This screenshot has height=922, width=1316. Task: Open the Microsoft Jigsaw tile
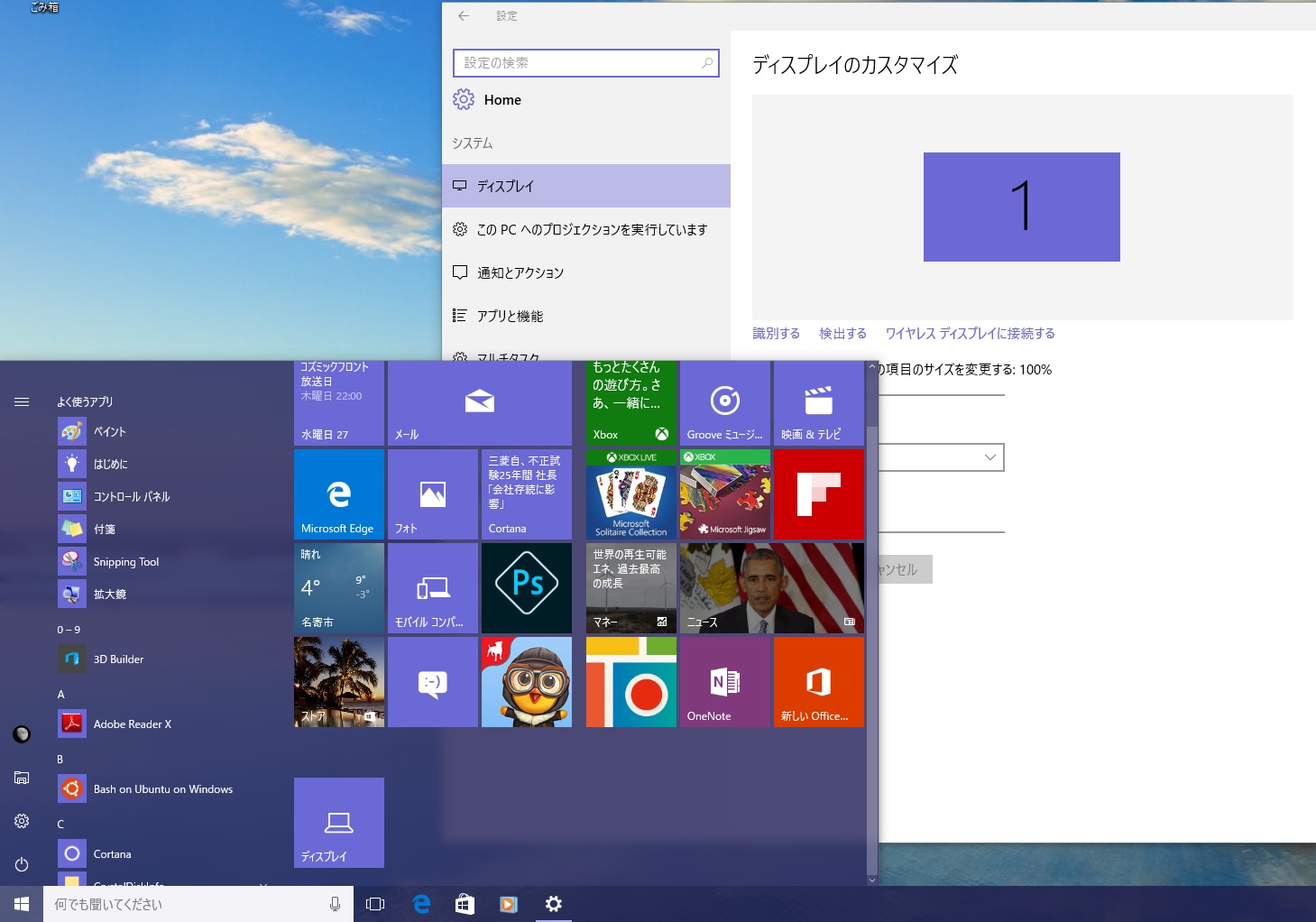pos(725,494)
